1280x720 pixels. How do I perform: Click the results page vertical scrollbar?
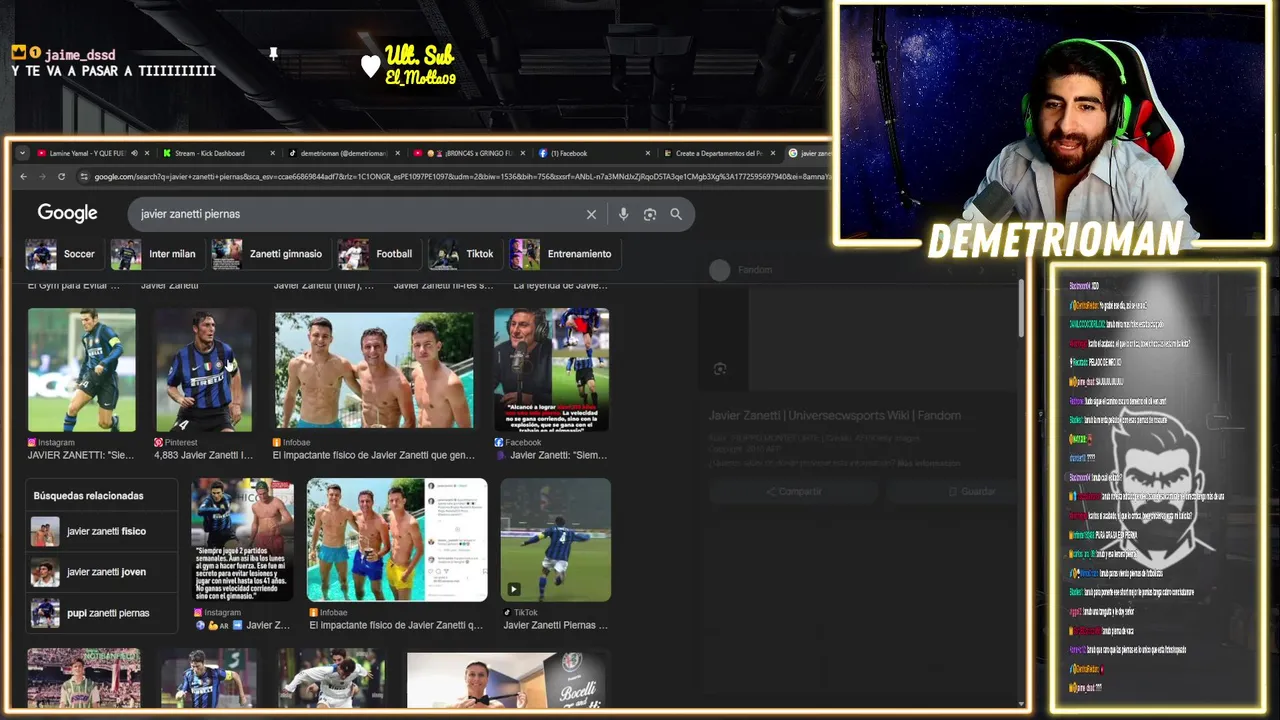coord(1021,310)
